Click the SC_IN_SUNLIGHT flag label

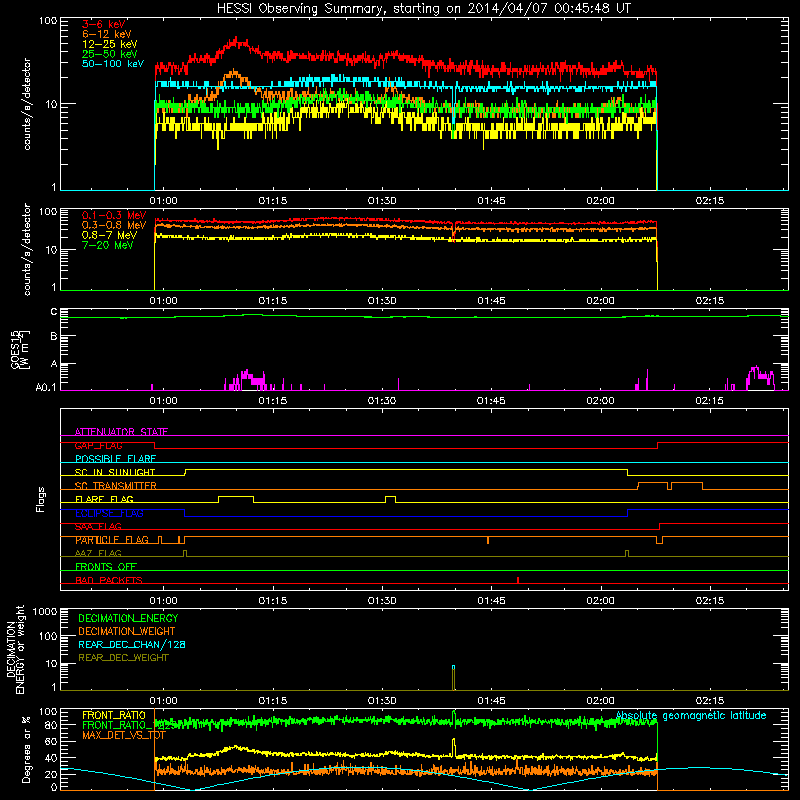[115, 472]
